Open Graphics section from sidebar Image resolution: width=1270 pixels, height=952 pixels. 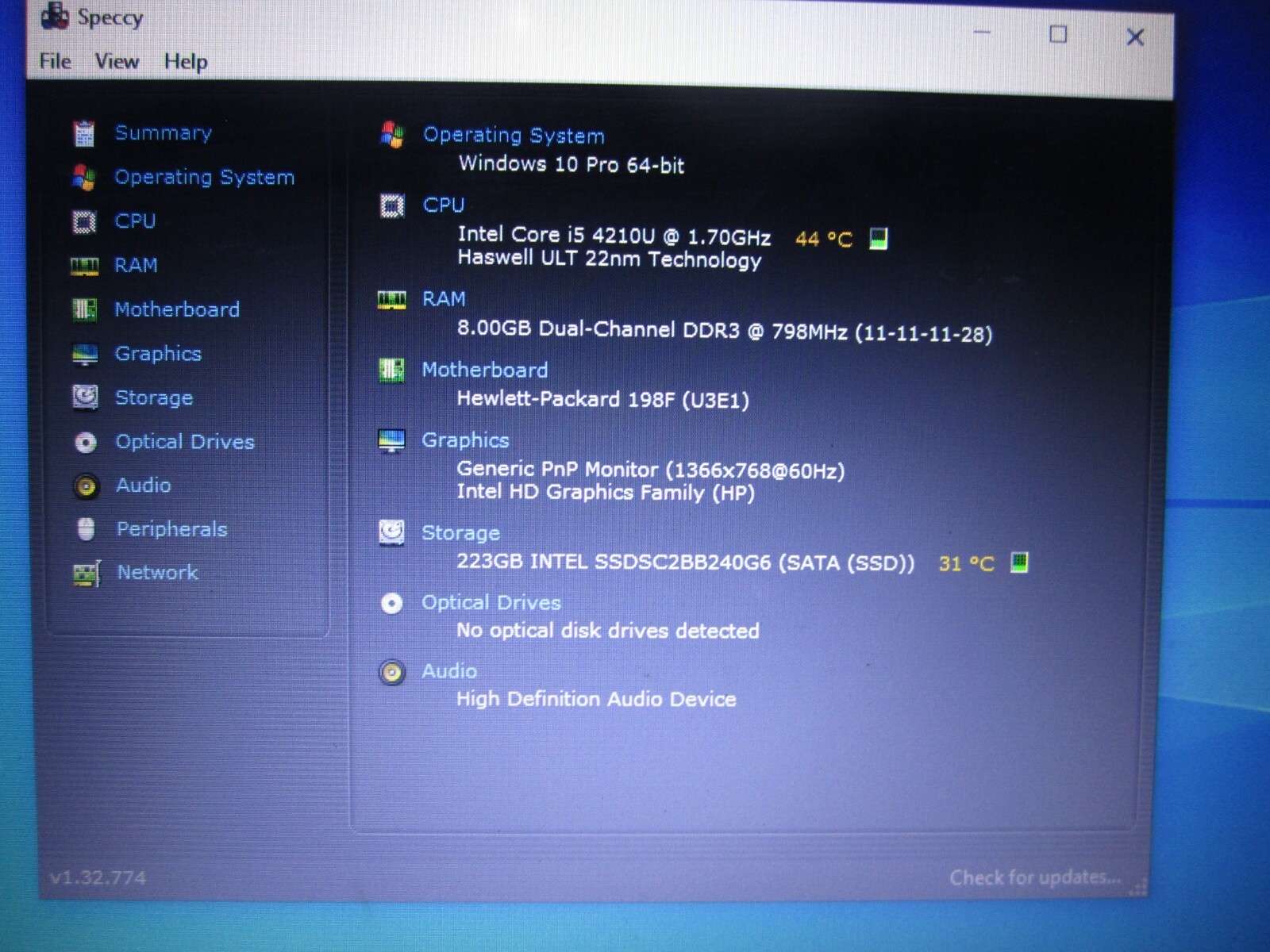[x=158, y=354]
